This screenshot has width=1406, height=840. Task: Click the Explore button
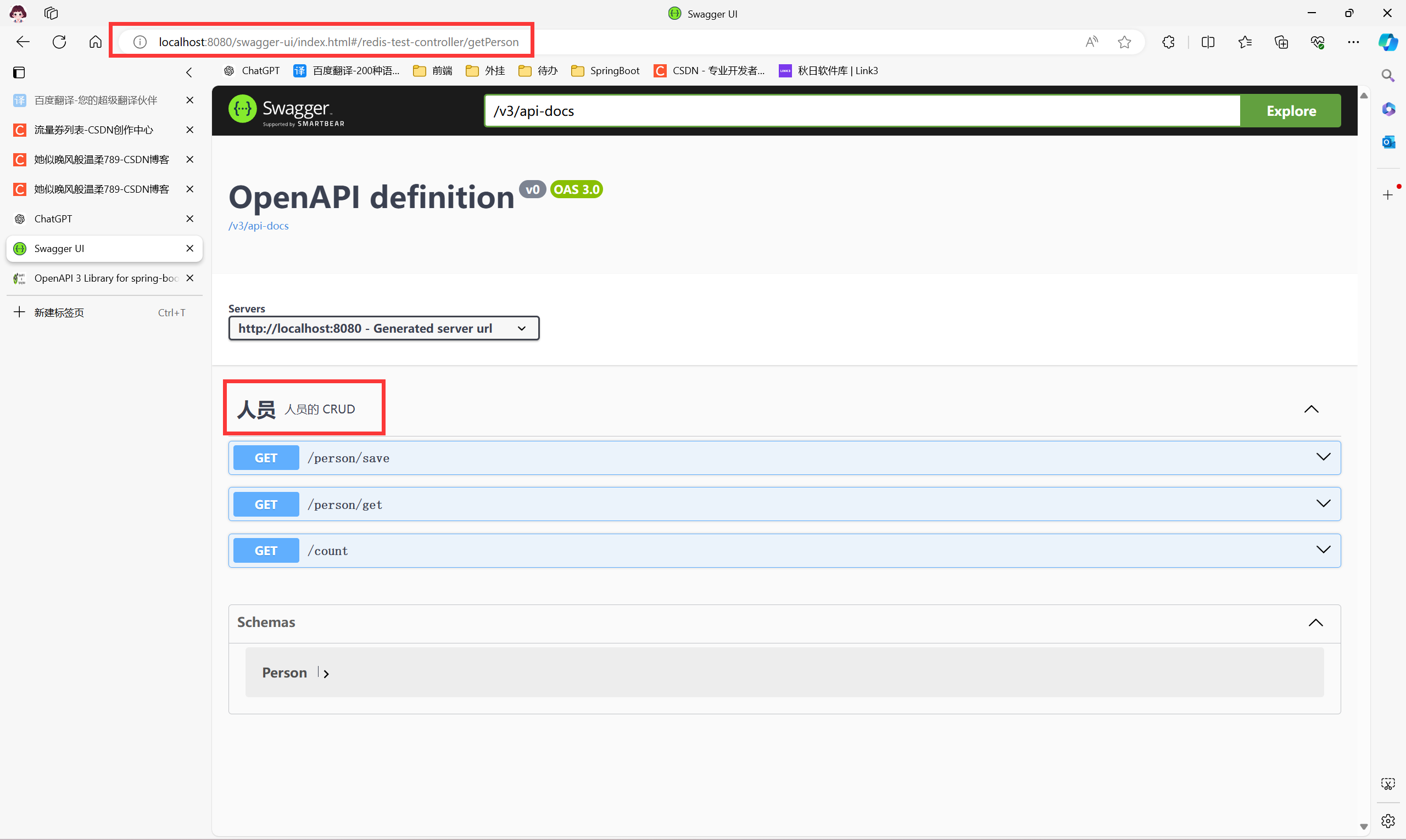1291,111
